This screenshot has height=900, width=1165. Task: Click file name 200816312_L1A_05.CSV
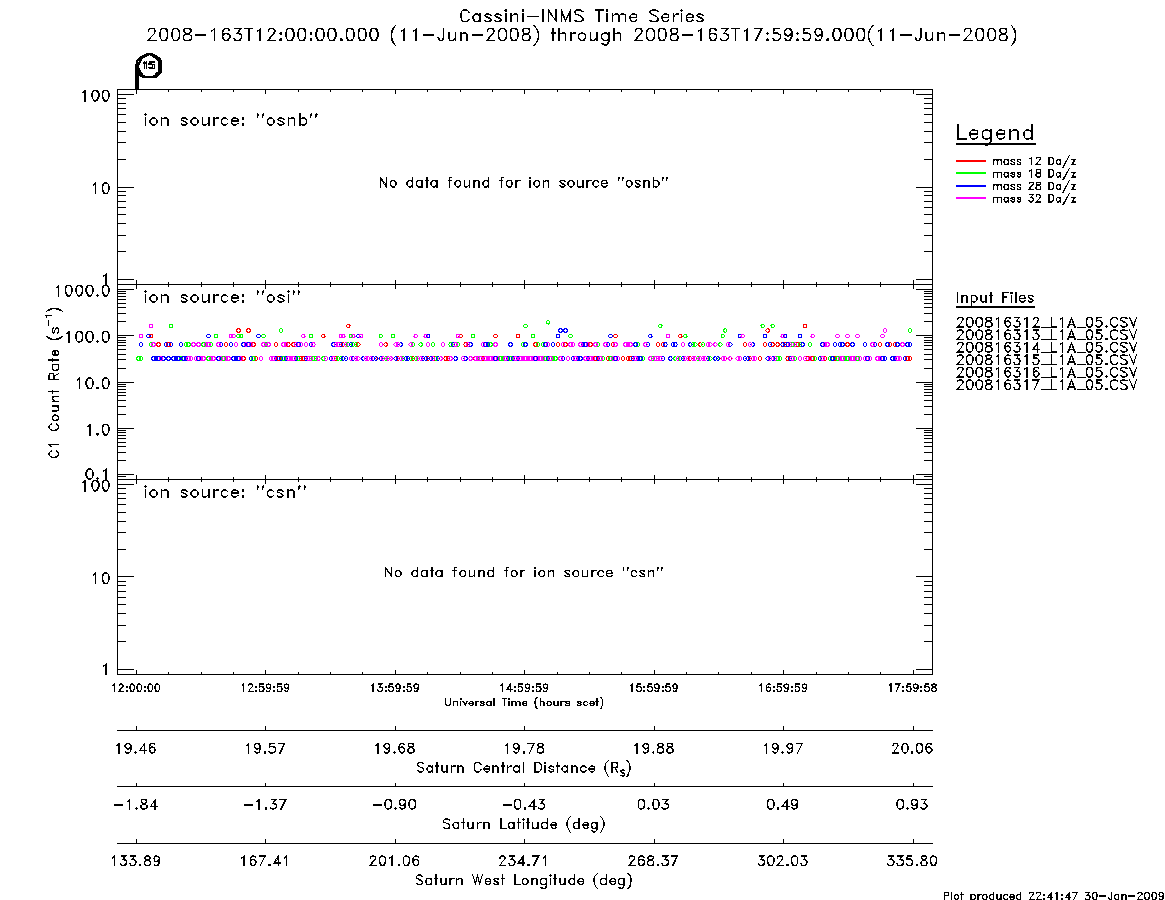(1046, 323)
